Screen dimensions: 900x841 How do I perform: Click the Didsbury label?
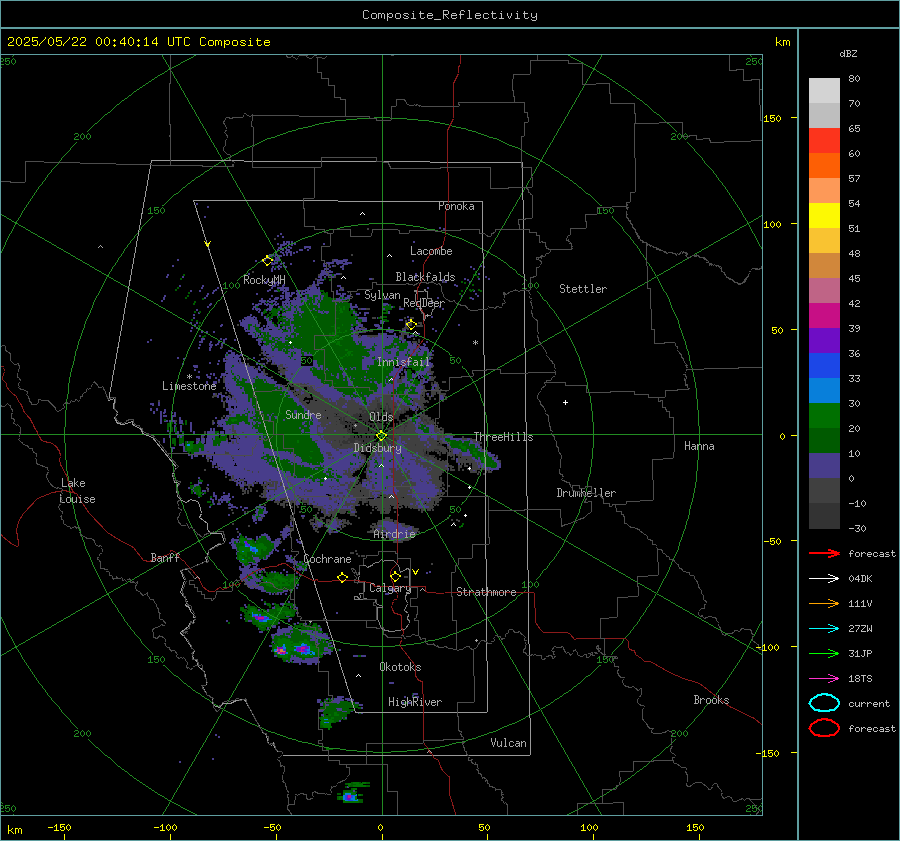(378, 448)
